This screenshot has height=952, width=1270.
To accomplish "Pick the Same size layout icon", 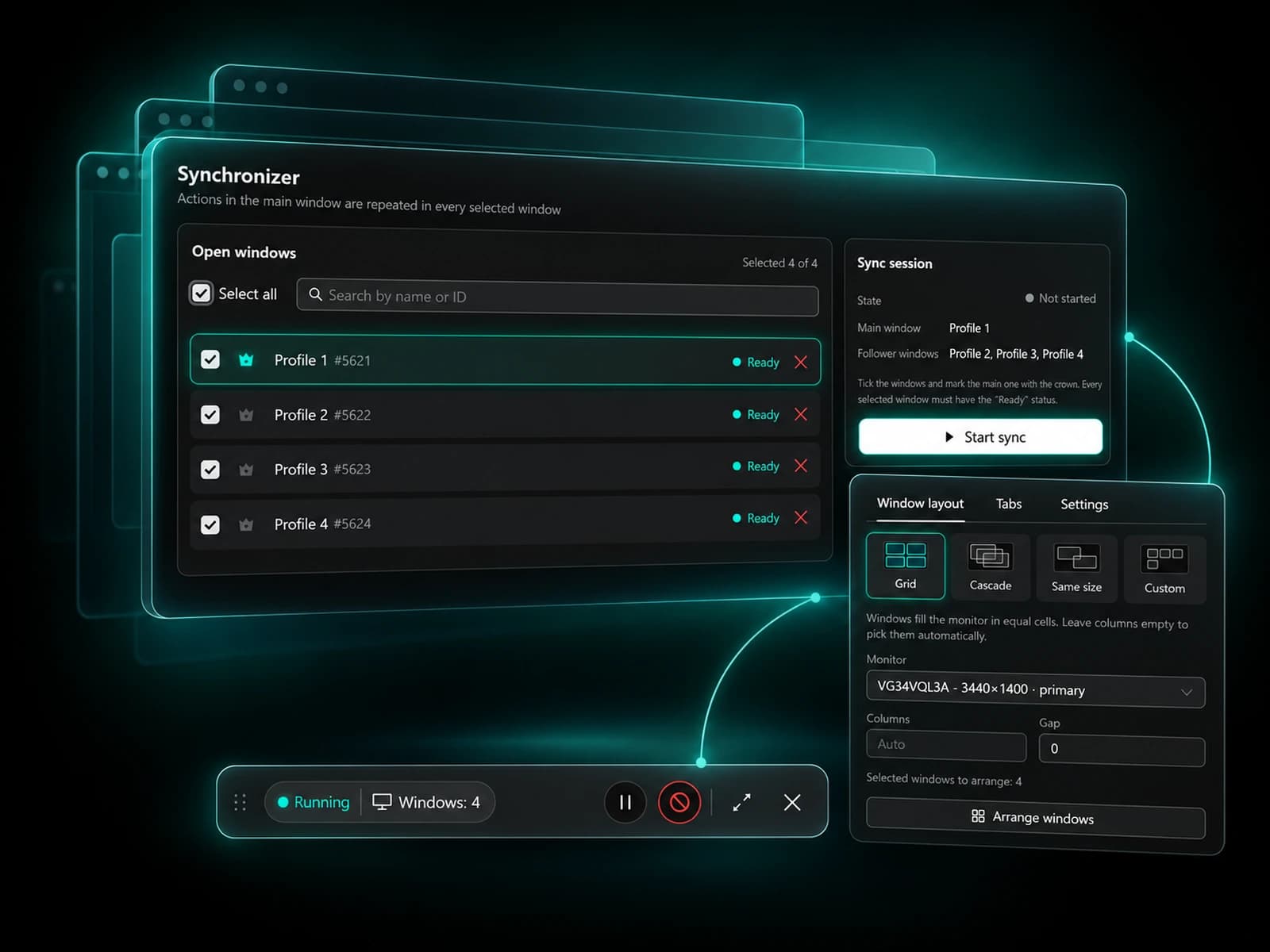I will [x=1076, y=558].
